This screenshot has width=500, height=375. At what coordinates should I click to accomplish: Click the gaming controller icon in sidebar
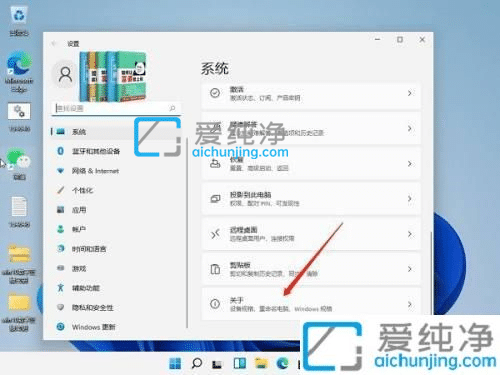pos(60,268)
